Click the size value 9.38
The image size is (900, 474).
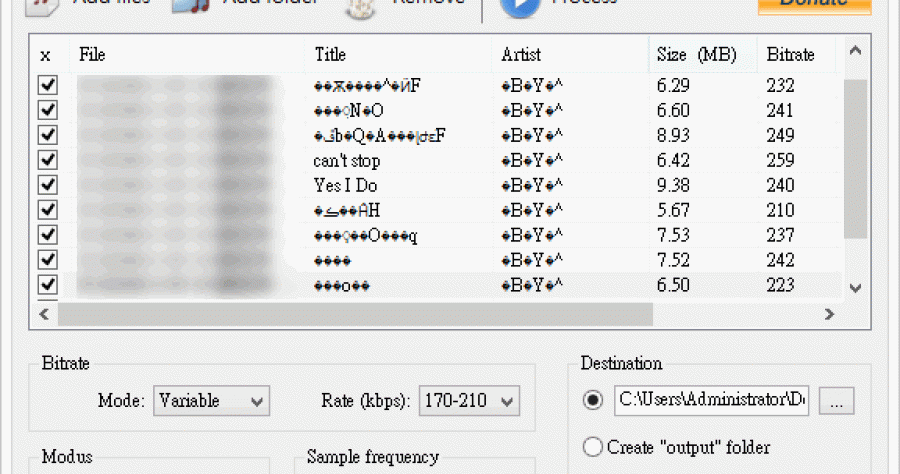[673, 185]
